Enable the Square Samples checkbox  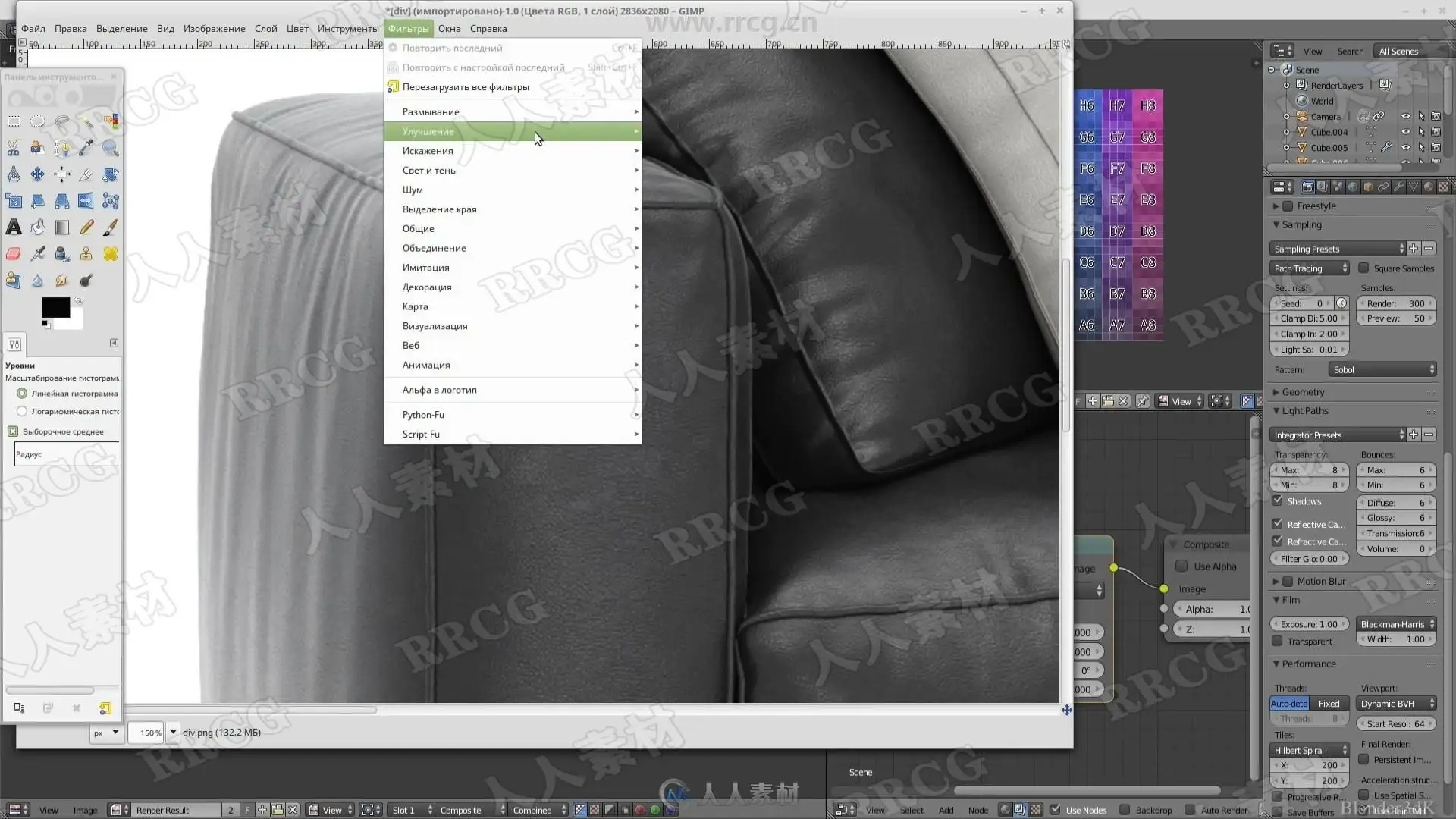click(x=1363, y=268)
